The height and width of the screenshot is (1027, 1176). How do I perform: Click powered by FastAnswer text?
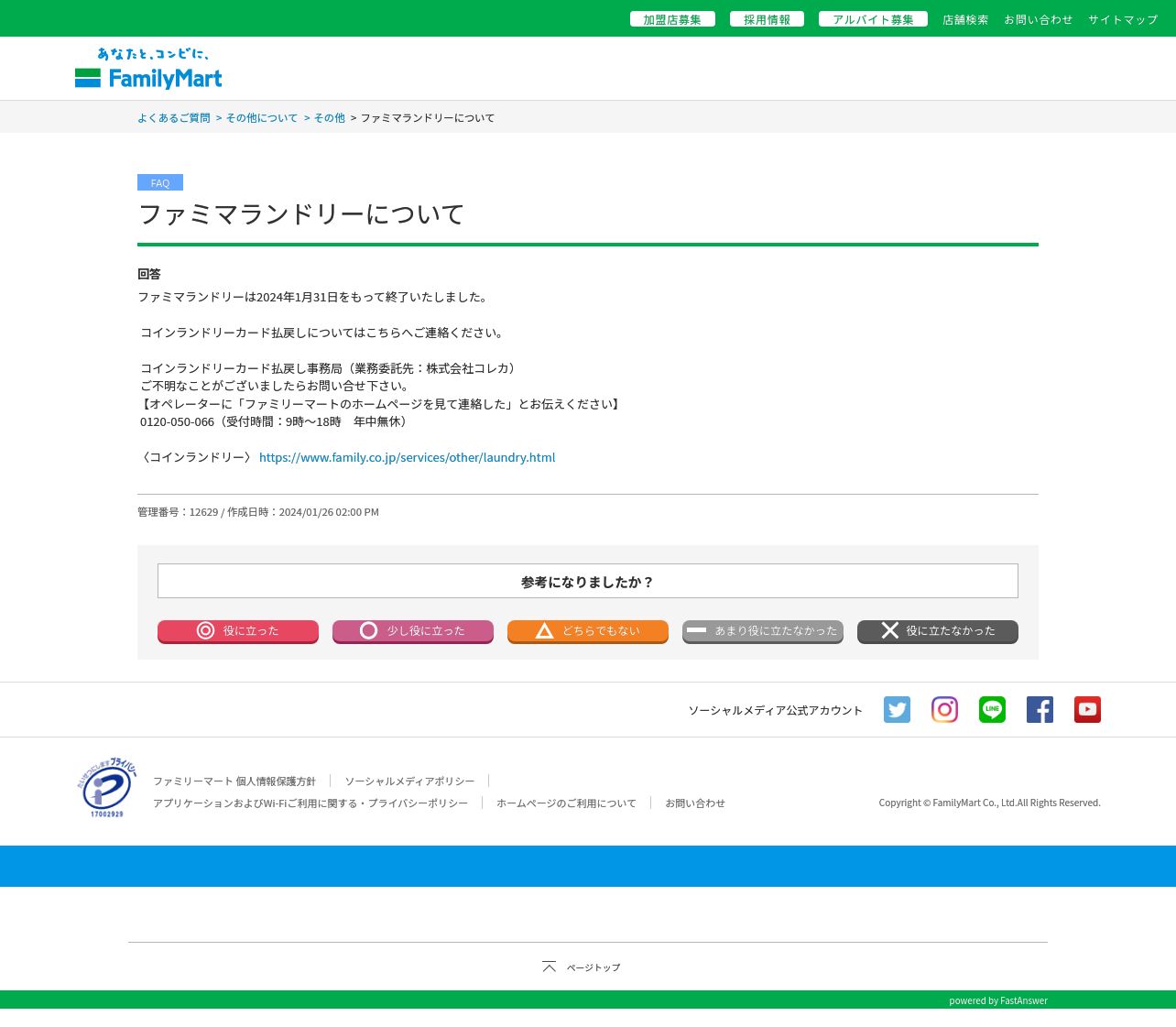pyautogui.click(x=998, y=1000)
